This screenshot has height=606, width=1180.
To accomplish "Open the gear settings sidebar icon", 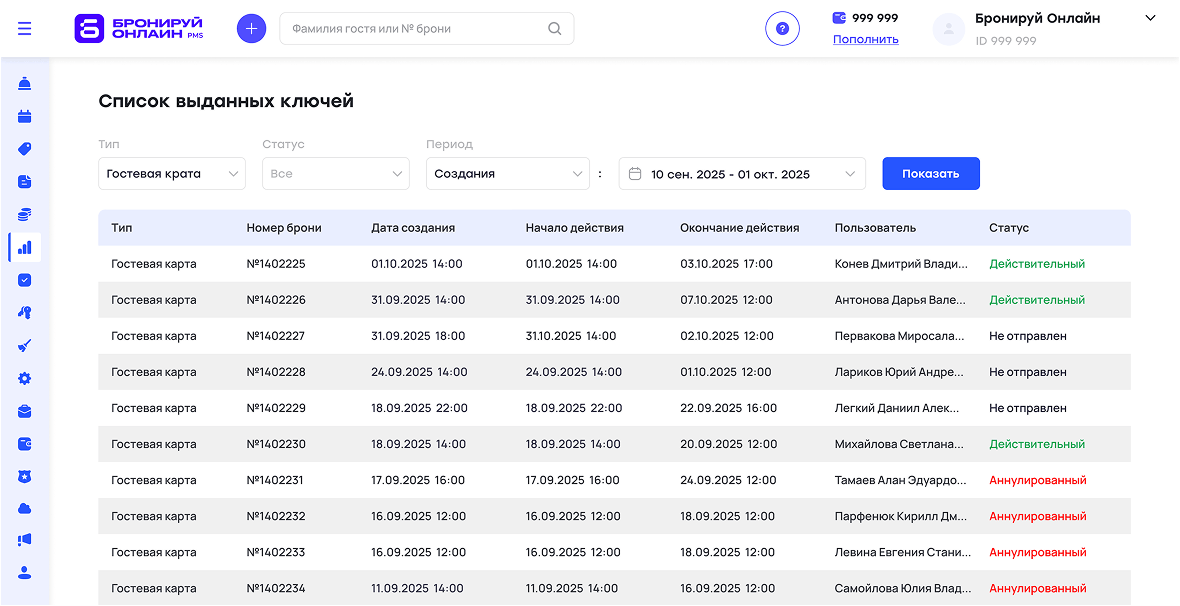I will tap(25, 379).
